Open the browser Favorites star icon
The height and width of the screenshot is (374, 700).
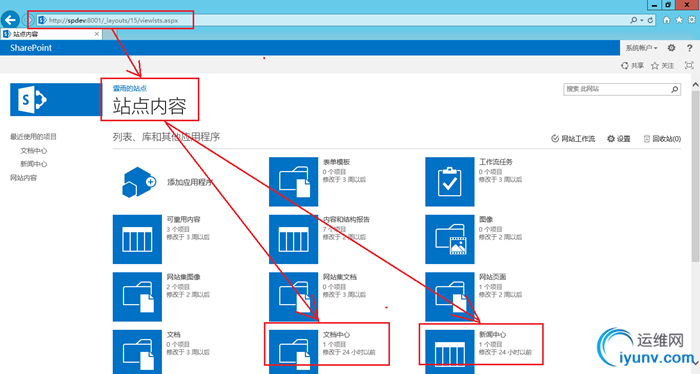679,20
